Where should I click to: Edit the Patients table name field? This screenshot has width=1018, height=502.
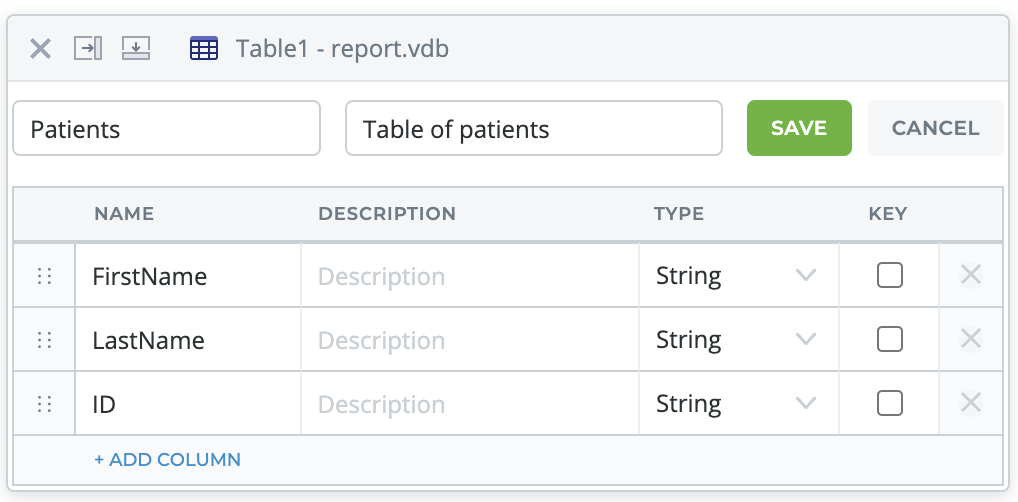(x=166, y=128)
